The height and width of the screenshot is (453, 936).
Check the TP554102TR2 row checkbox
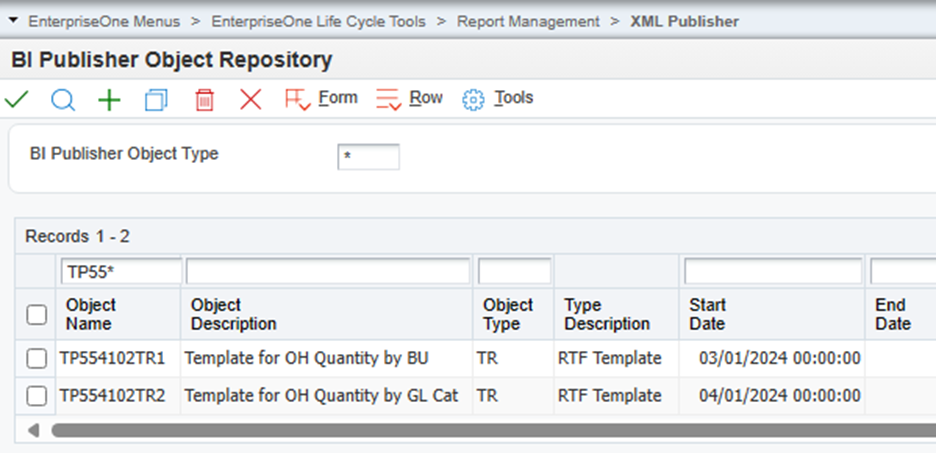[x=37, y=396]
